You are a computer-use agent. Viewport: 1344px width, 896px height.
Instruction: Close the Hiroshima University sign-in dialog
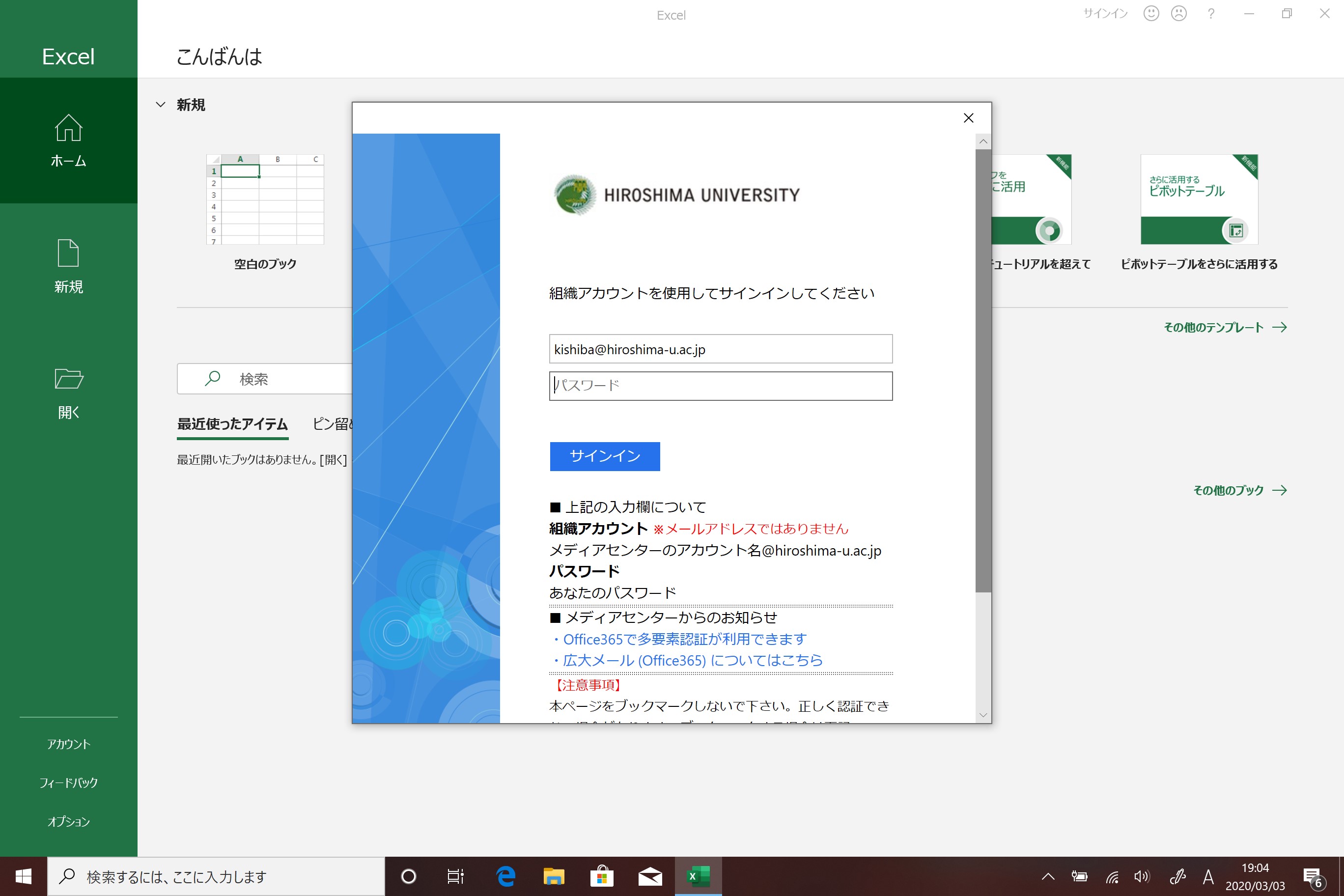pyautogui.click(x=968, y=118)
